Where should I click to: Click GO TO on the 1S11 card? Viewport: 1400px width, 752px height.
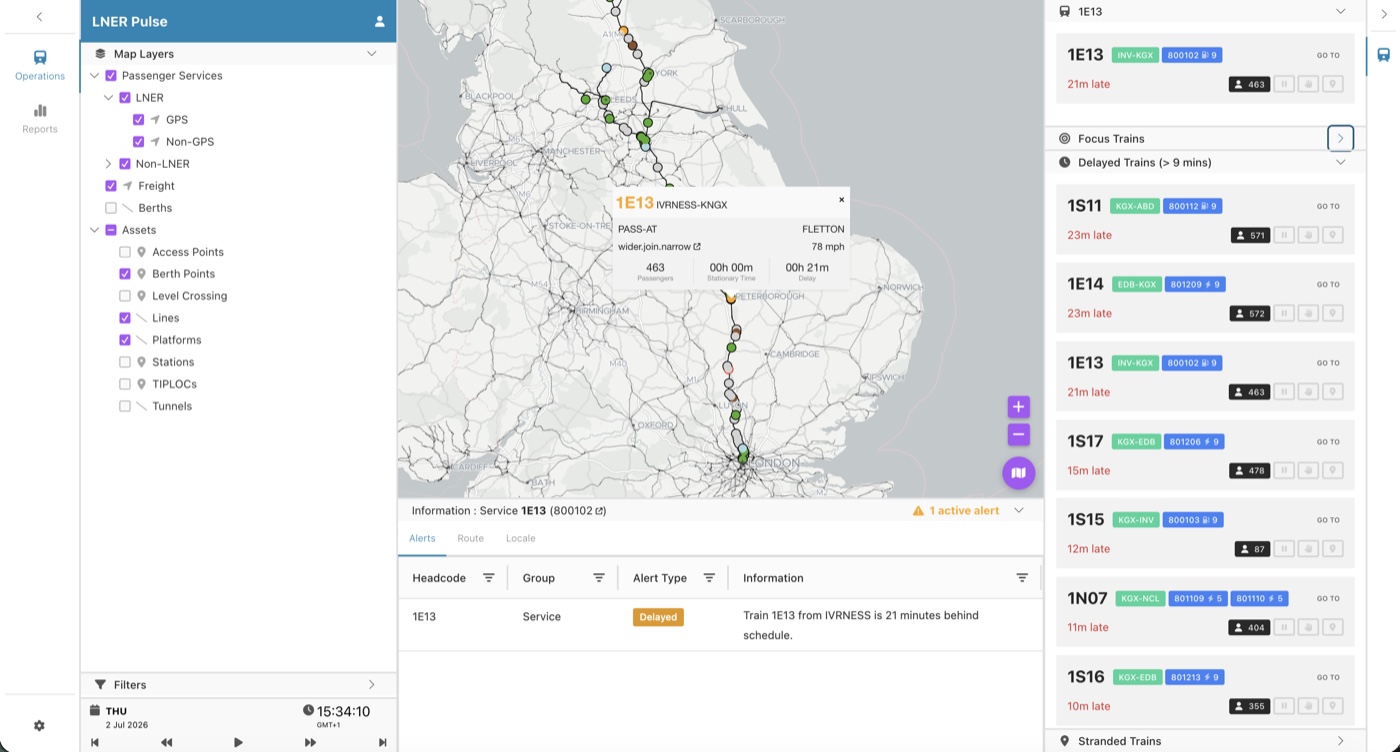pyautogui.click(x=1328, y=207)
